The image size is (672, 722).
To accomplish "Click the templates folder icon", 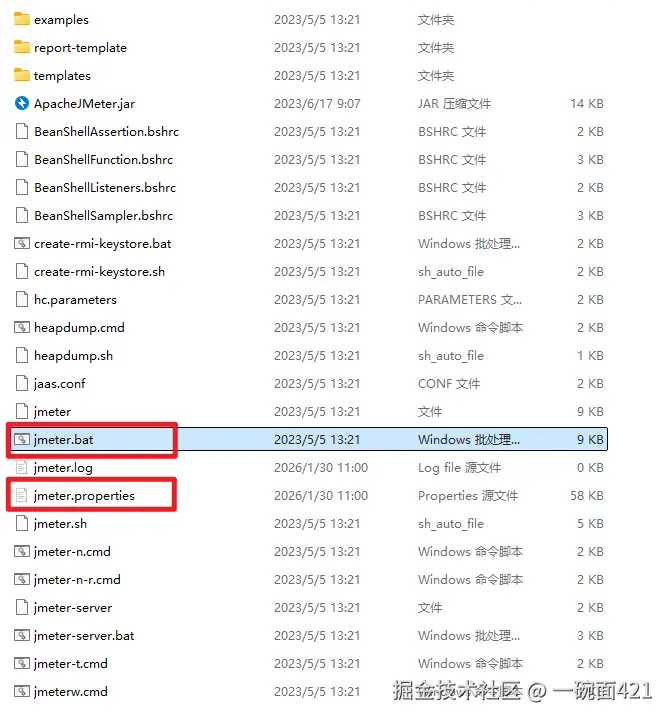I will coord(22,75).
